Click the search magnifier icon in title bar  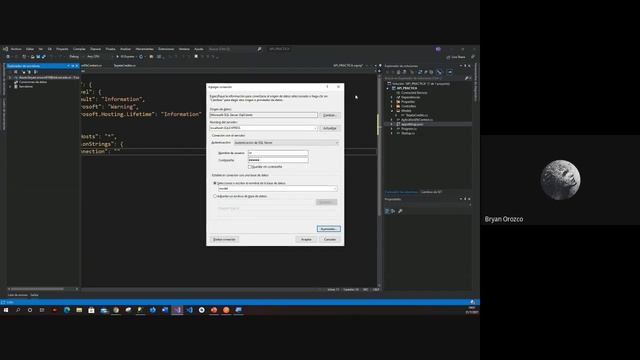(259, 49)
